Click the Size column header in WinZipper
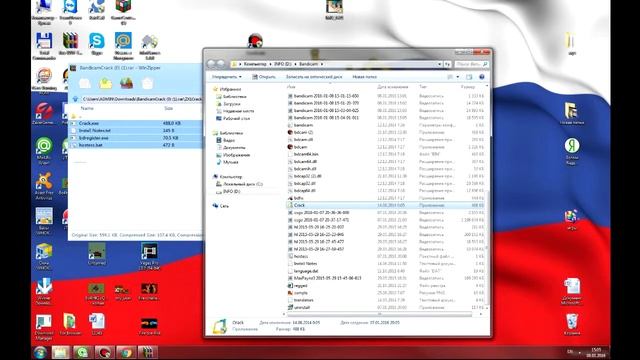Screen dimensions: 640x360 169,109
